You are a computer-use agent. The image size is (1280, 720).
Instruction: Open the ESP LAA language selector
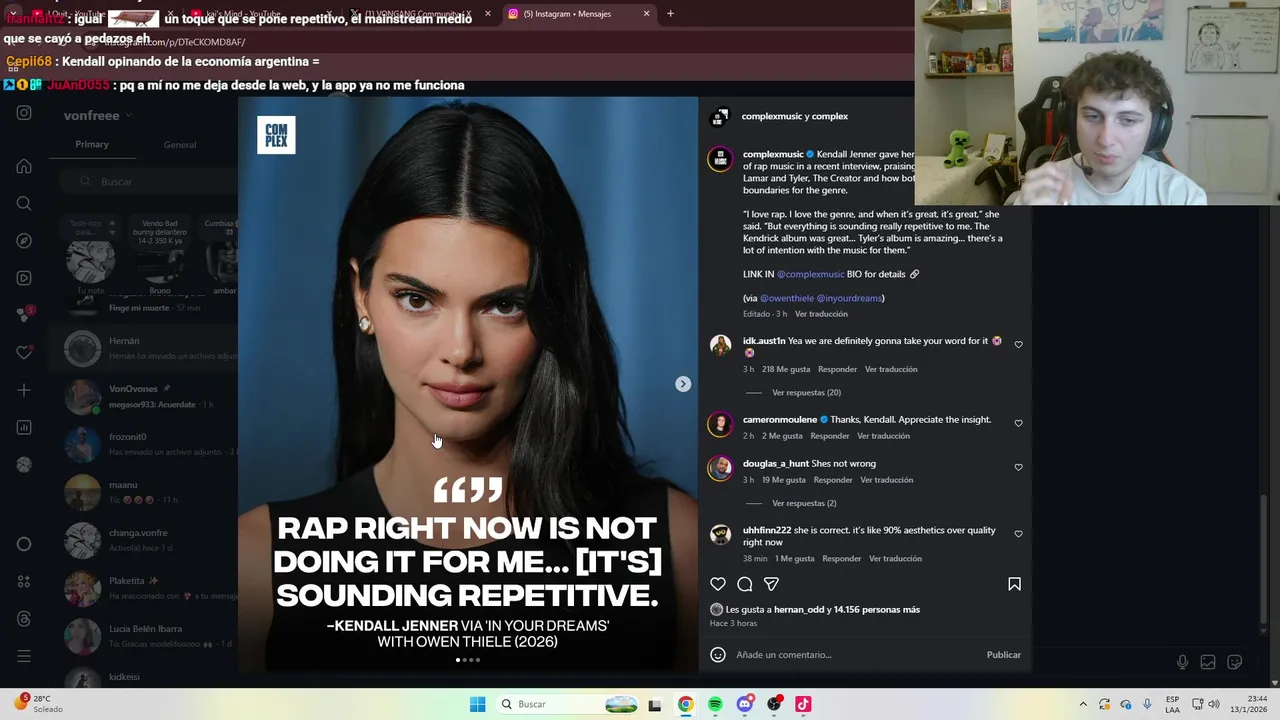1172,704
